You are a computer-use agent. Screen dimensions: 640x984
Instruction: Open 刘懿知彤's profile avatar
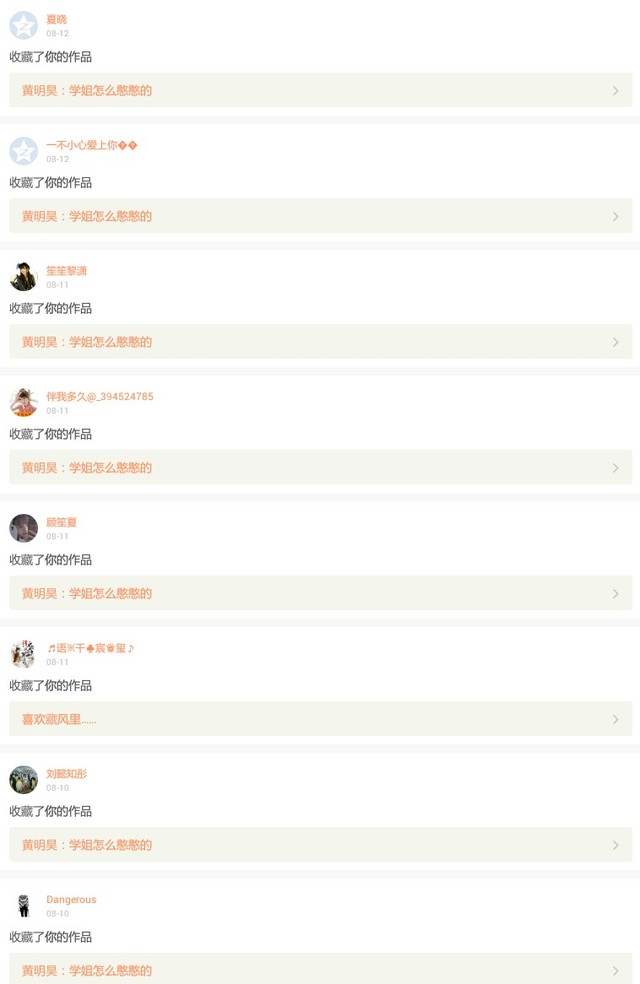(23, 779)
